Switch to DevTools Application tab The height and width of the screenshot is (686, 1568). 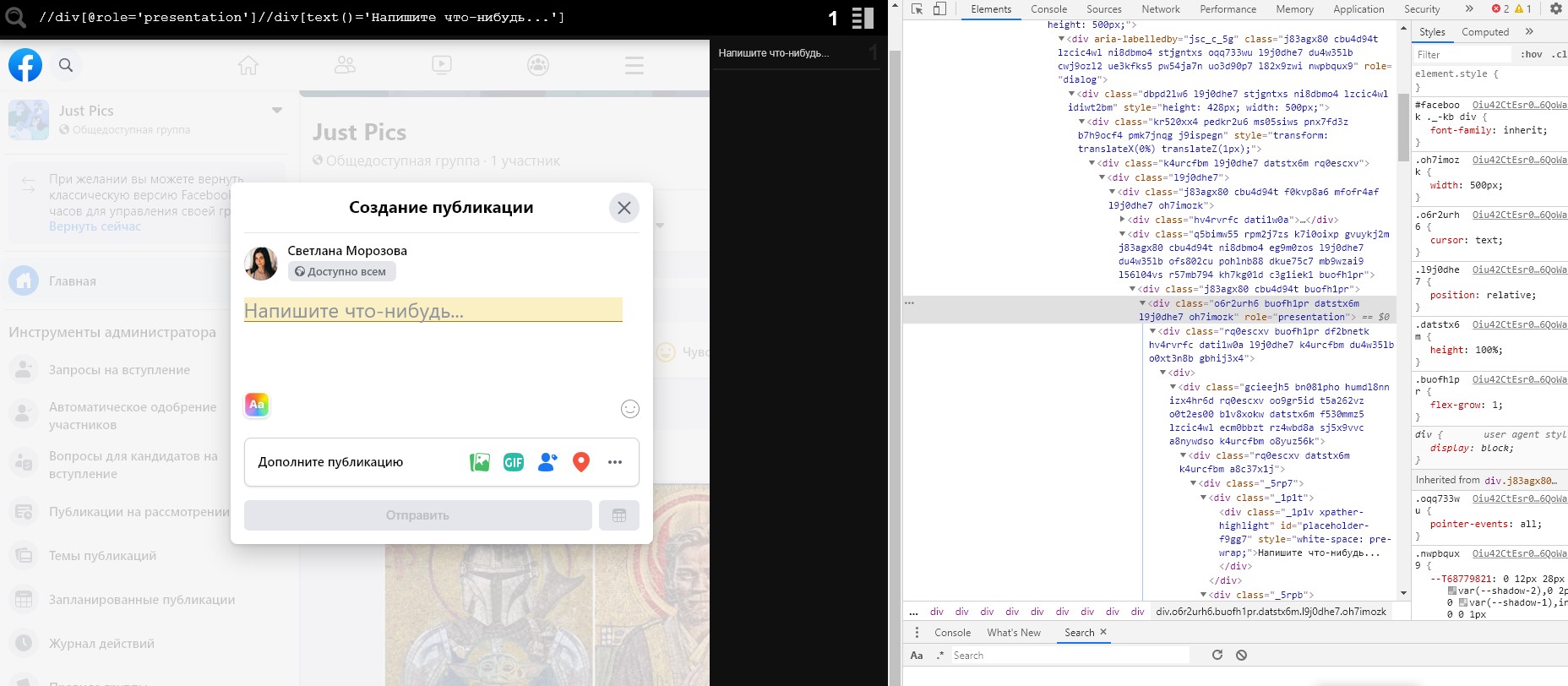point(1358,9)
